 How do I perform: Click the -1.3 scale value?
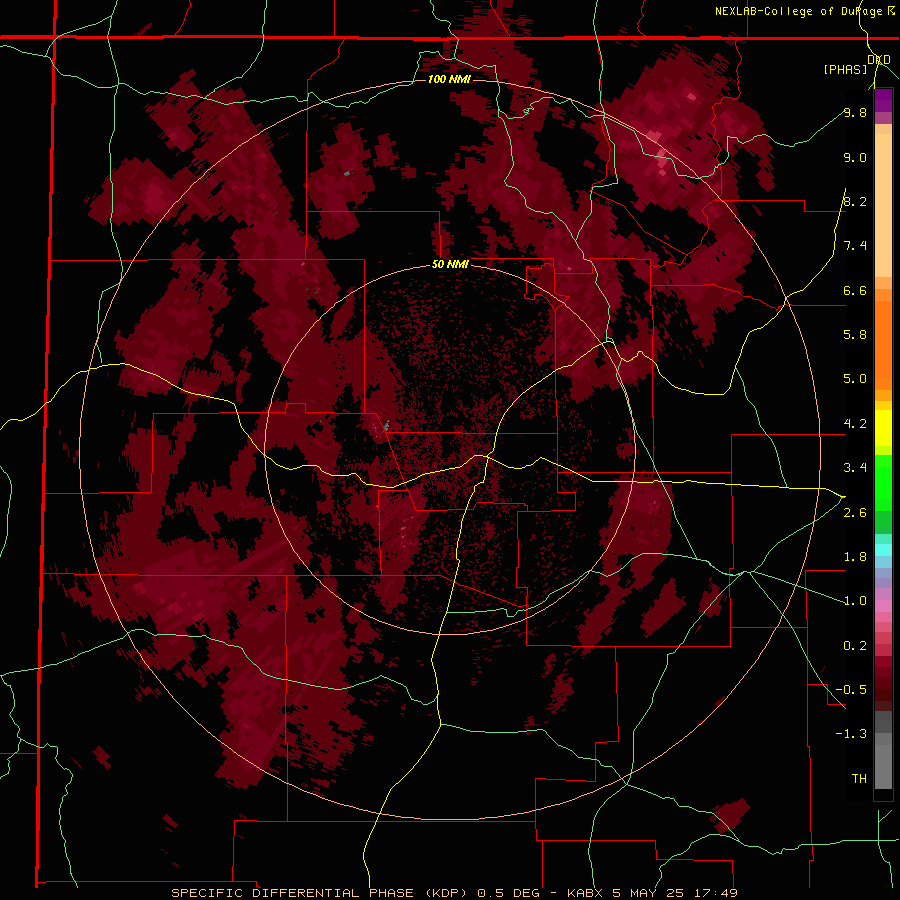[x=852, y=734]
